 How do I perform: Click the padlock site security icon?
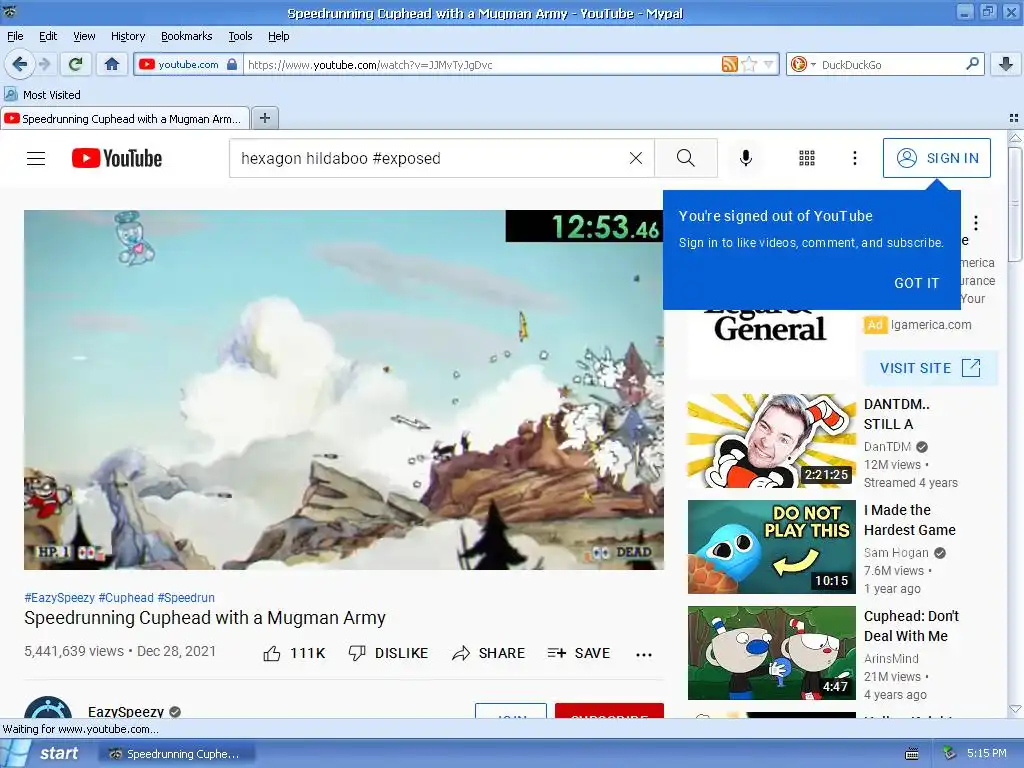[x=232, y=64]
